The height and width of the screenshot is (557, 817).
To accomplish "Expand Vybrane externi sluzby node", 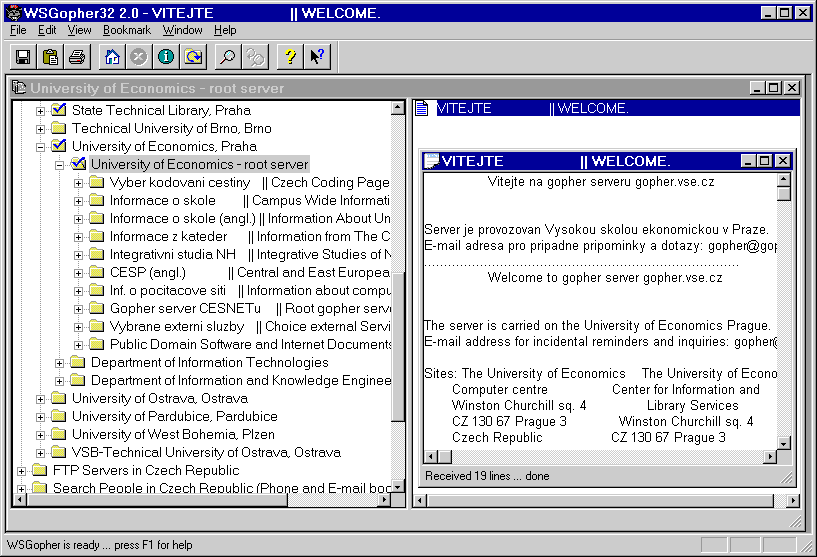I will pyautogui.click(x=78, y=327).
